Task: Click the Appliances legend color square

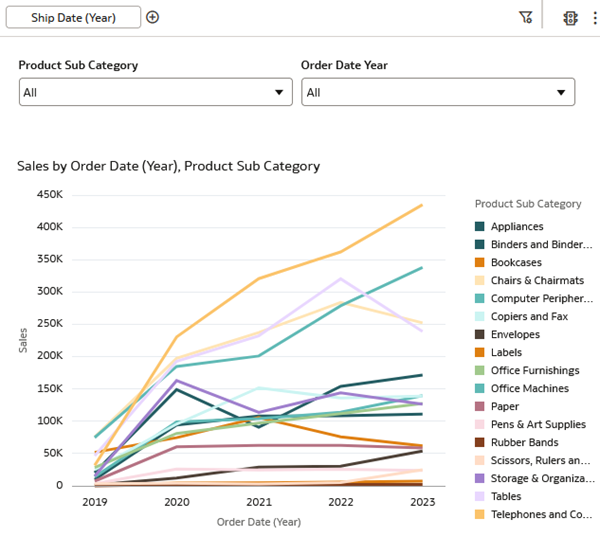Action: (x=480, y=227)
